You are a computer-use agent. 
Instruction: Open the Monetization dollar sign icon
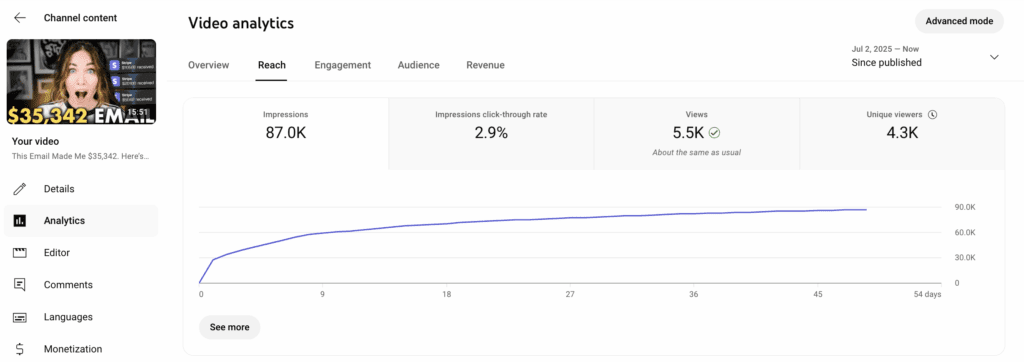point(20,349)
